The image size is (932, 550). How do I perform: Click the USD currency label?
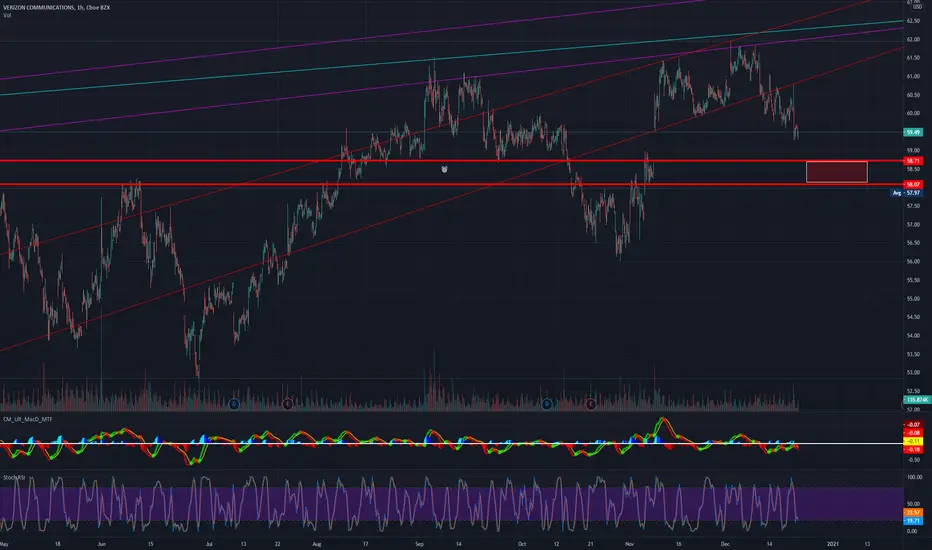(917, 7)
